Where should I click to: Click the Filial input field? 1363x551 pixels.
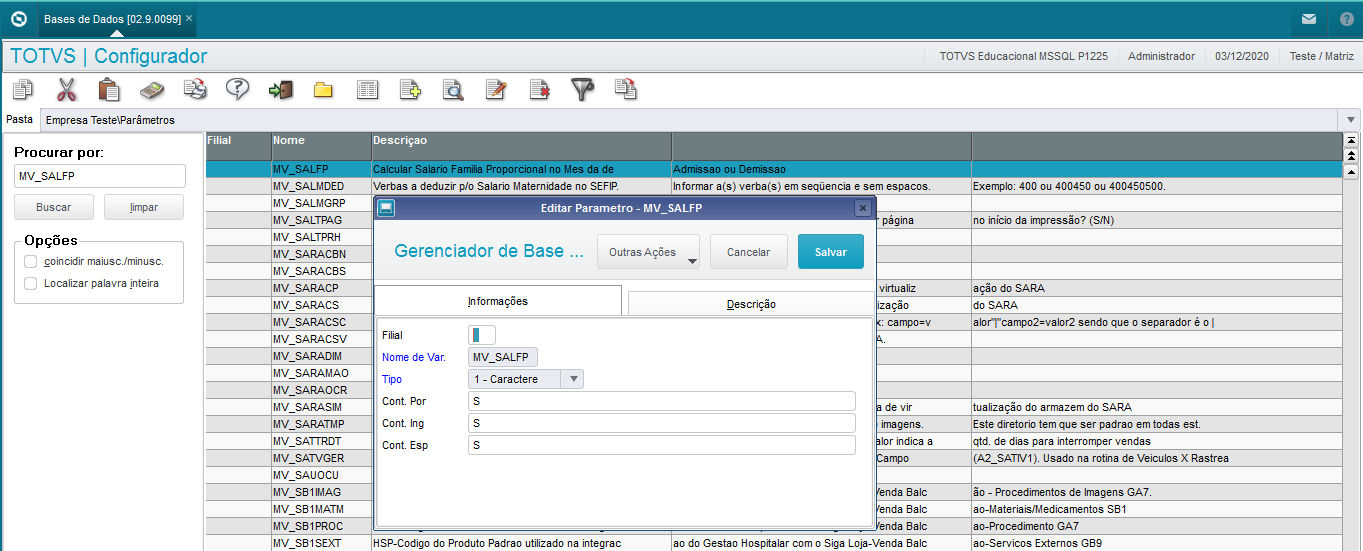(x=482, y=335)
